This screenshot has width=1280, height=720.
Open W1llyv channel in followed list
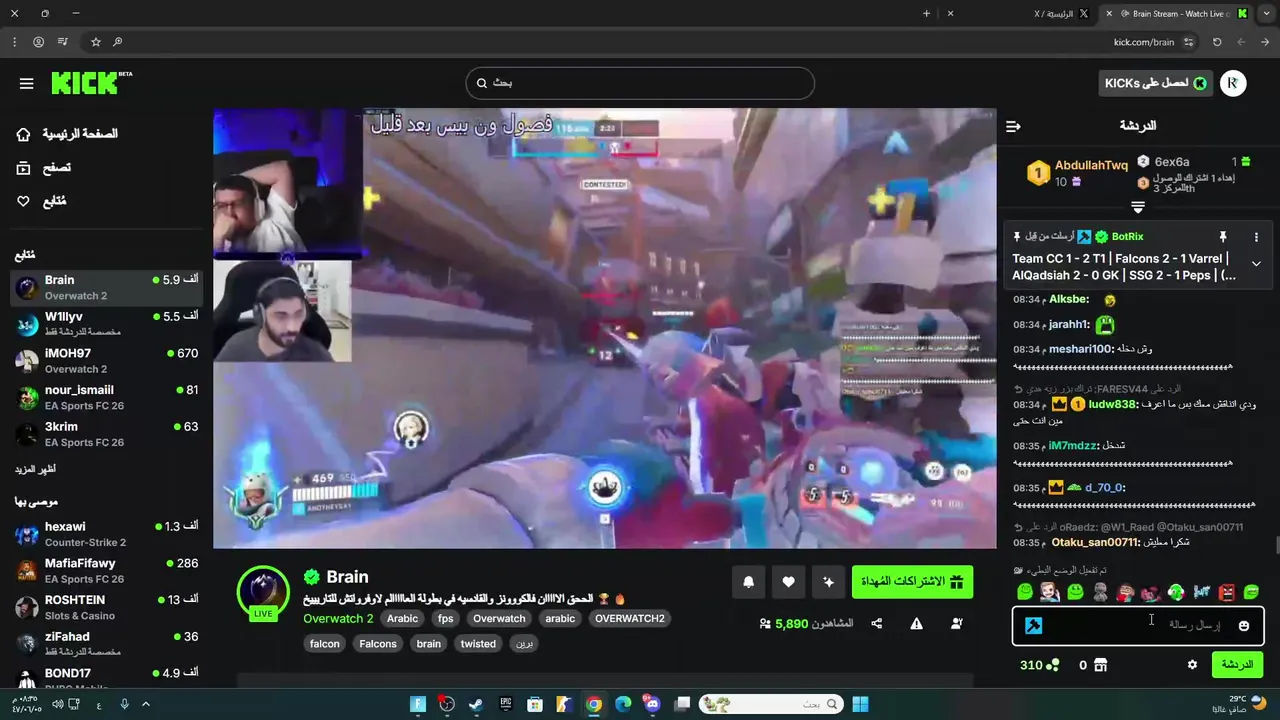107,324
